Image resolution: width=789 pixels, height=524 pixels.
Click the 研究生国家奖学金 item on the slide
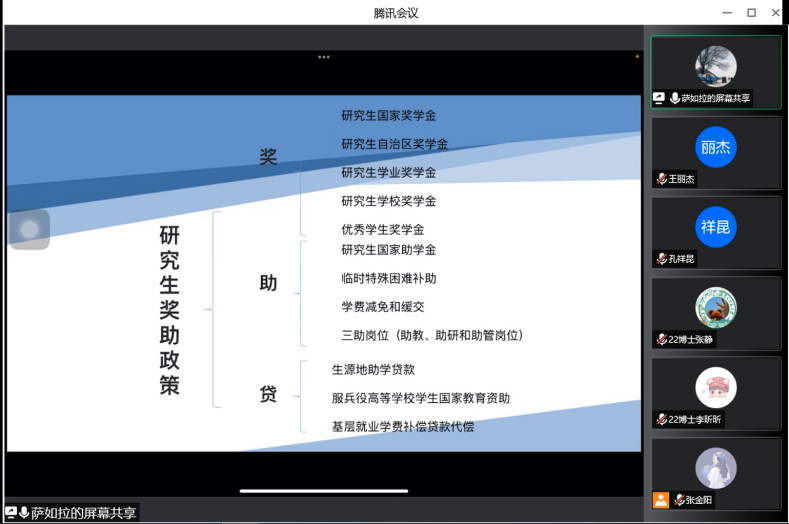coord(389,116)
